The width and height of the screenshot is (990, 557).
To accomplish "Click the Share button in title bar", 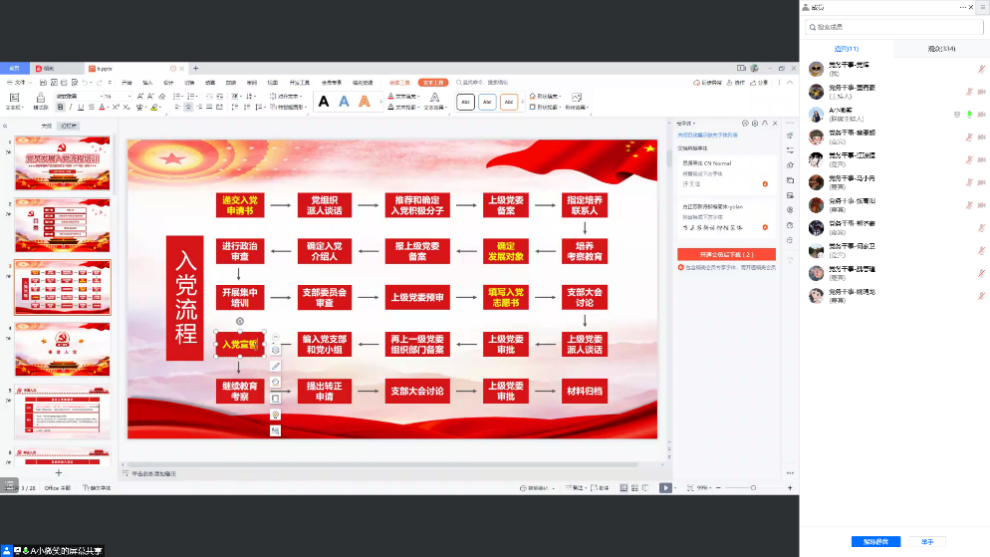I will pos(760,83).
